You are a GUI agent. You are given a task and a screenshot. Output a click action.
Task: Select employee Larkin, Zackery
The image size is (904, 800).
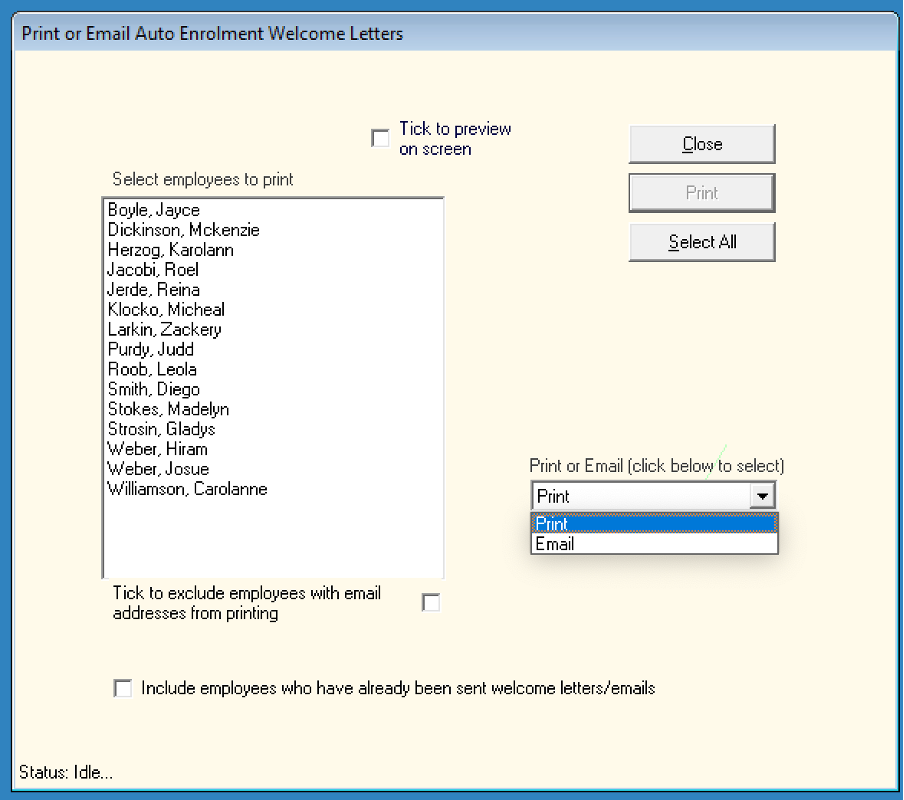pos(164,330)
